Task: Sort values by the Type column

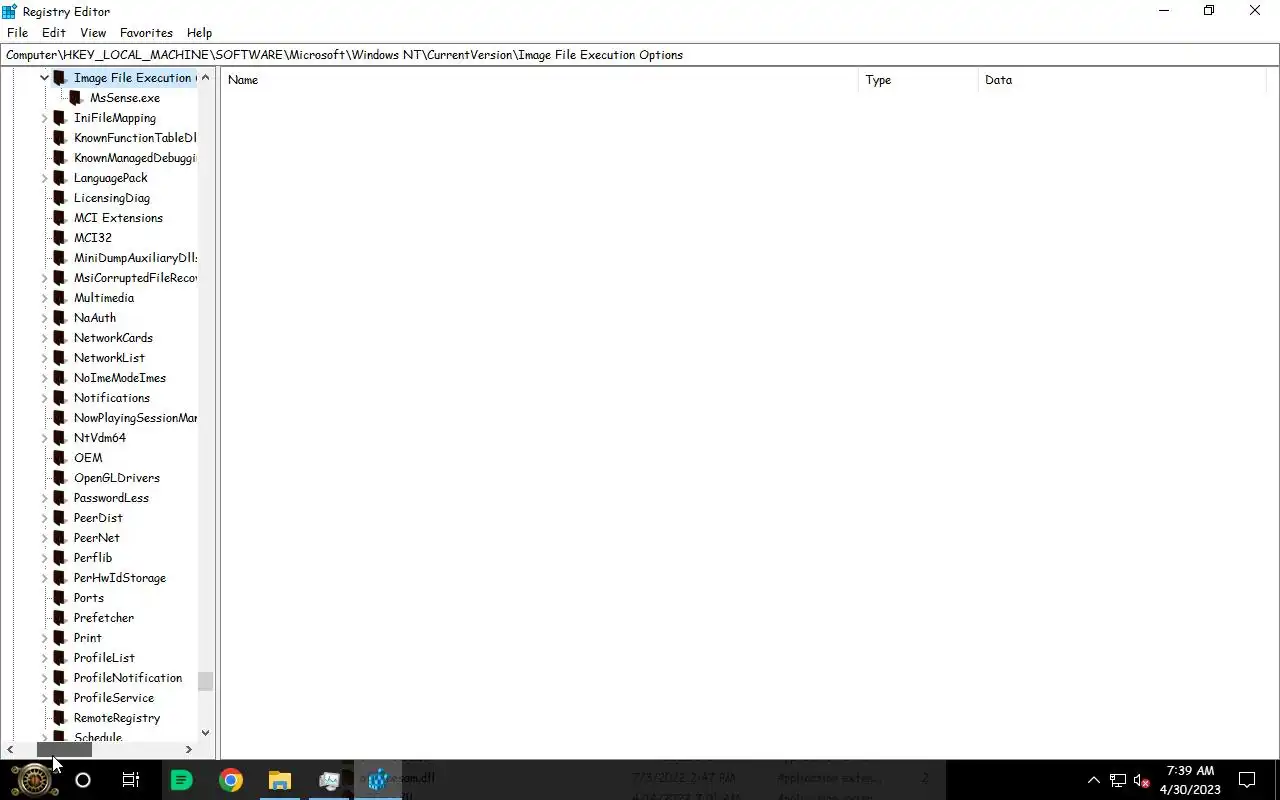Action: tap(918, 80)
